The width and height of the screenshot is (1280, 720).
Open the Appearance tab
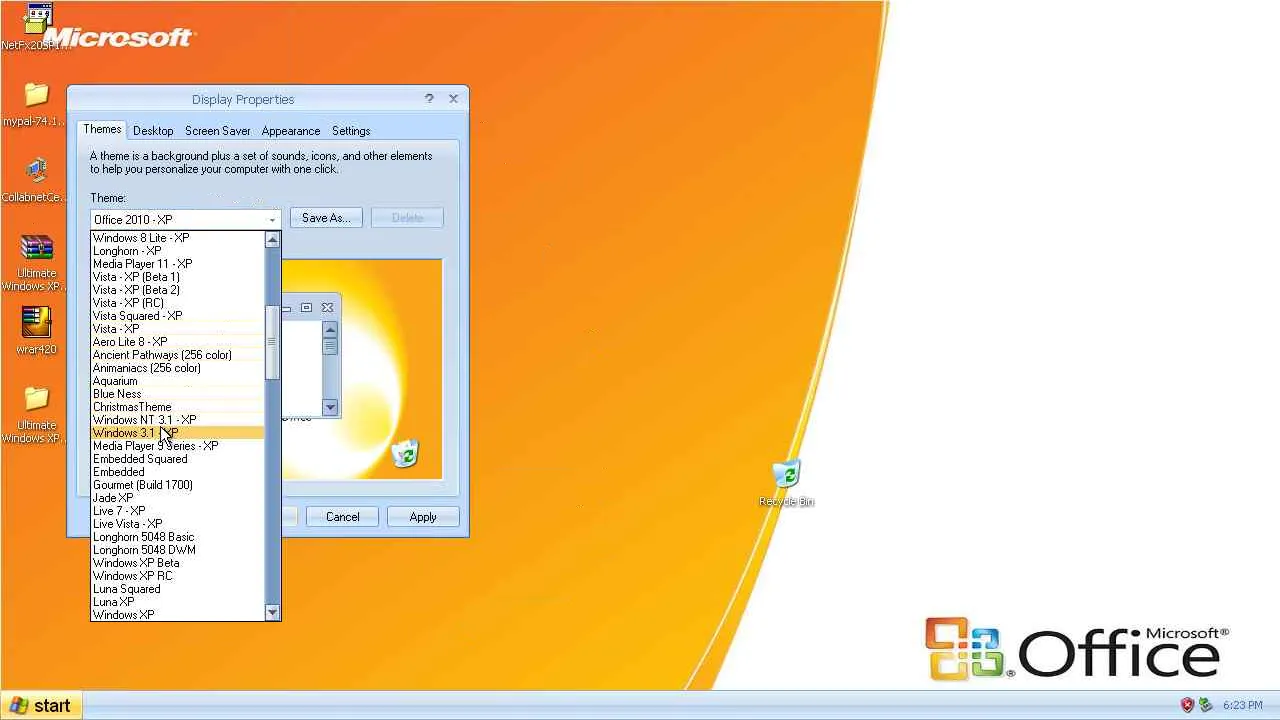[291, 131]
